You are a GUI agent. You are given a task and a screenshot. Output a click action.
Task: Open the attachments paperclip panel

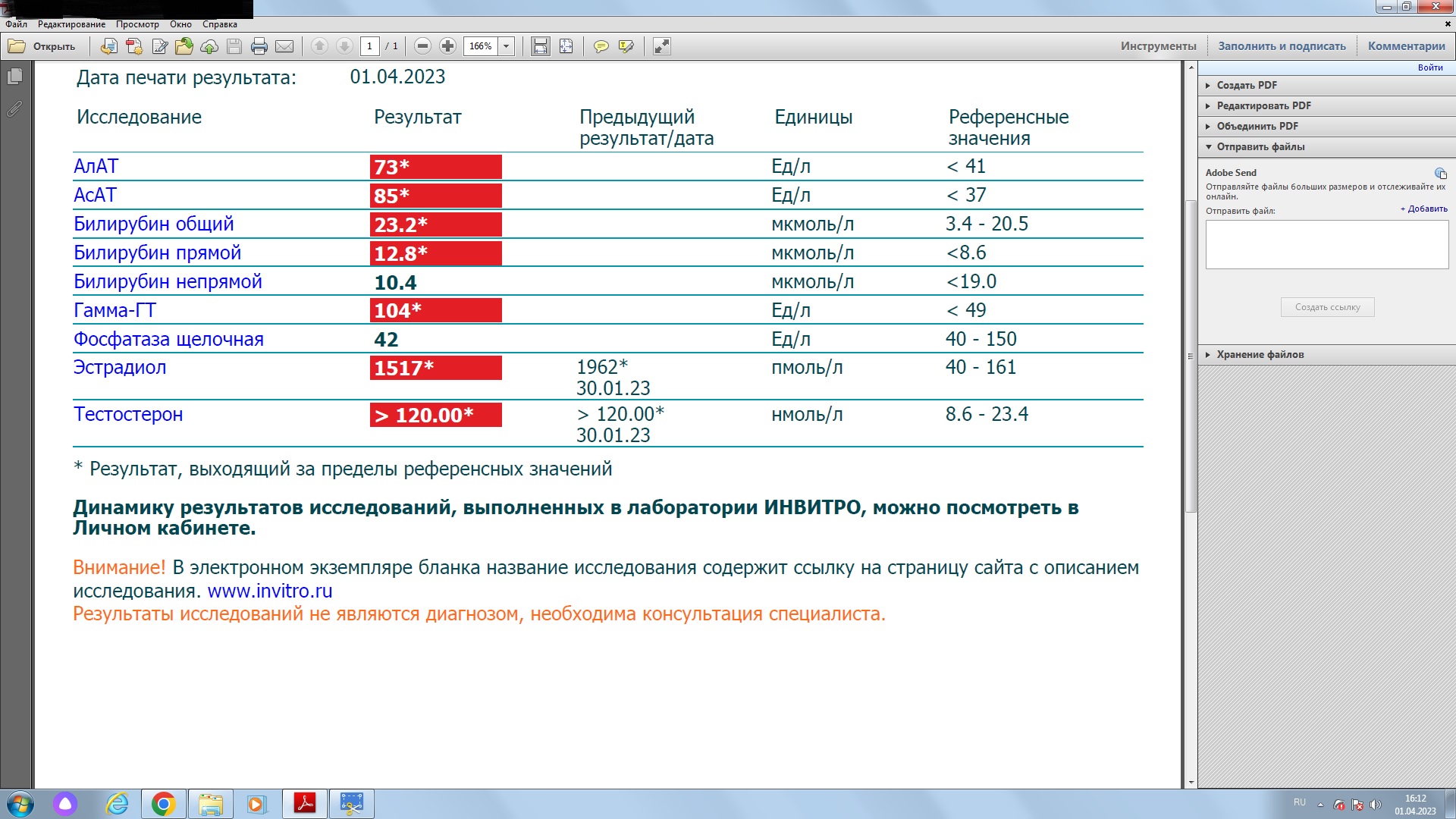tap(14, 110)
